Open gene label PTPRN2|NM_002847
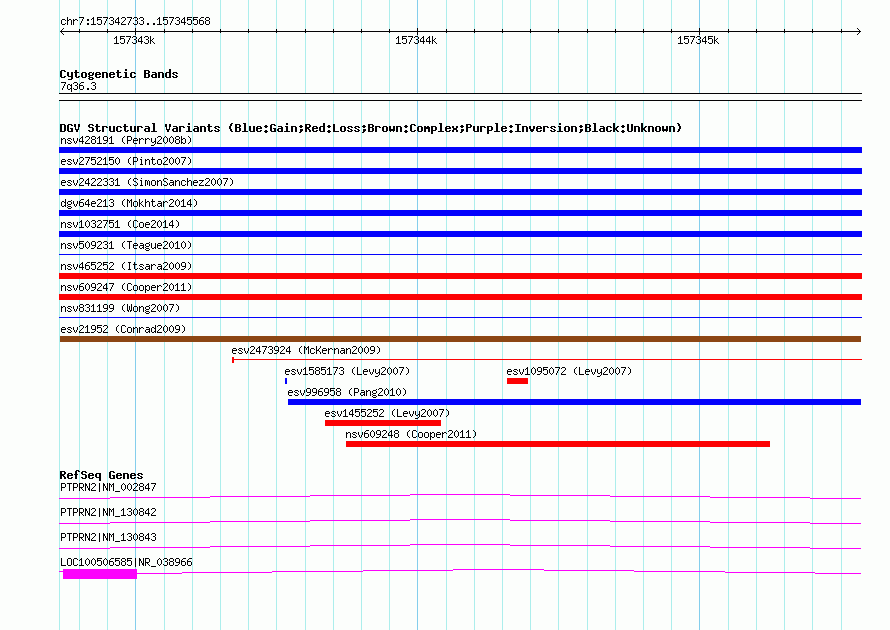This screenshot has width=890, height=630. [x=108, y=488]
